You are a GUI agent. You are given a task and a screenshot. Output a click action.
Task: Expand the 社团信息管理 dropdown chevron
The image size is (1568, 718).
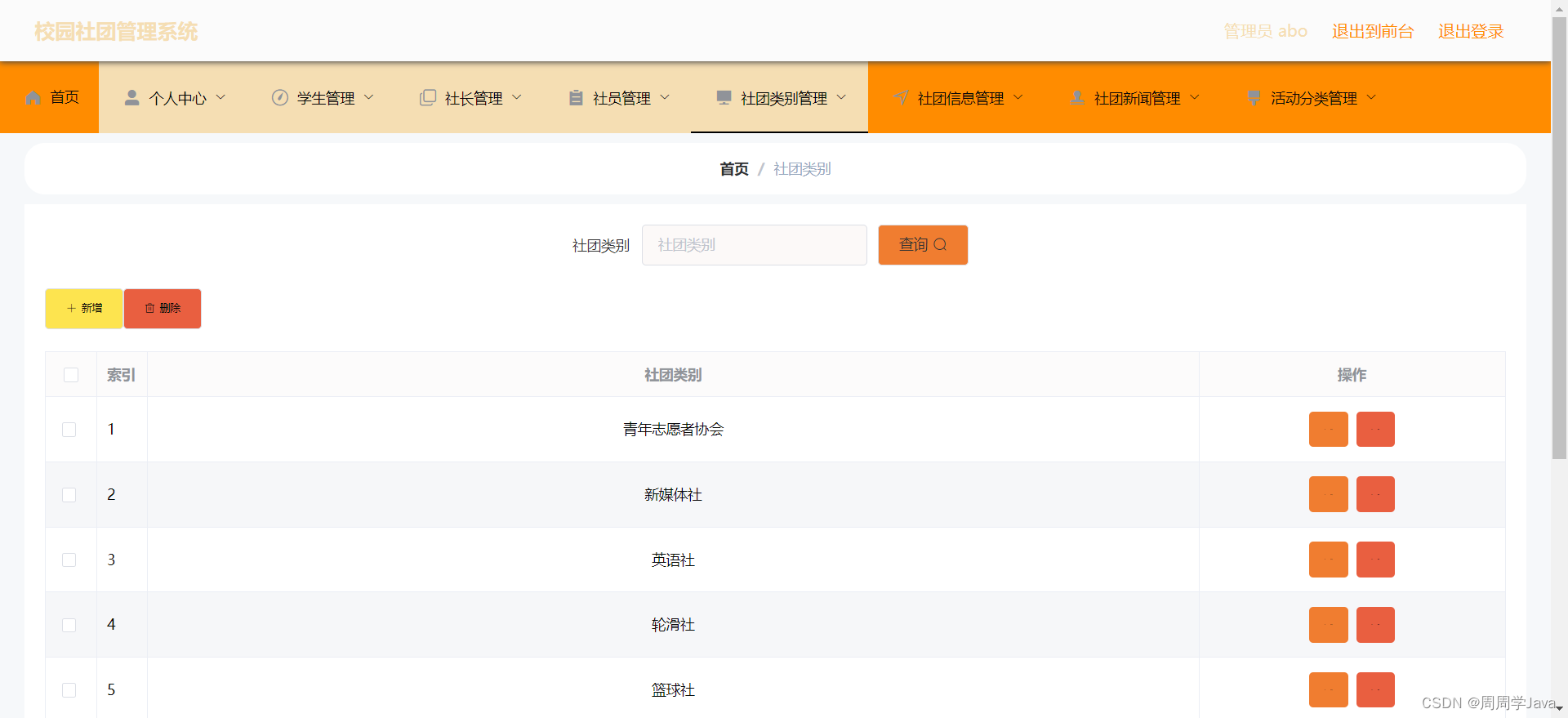(1018, 97)
